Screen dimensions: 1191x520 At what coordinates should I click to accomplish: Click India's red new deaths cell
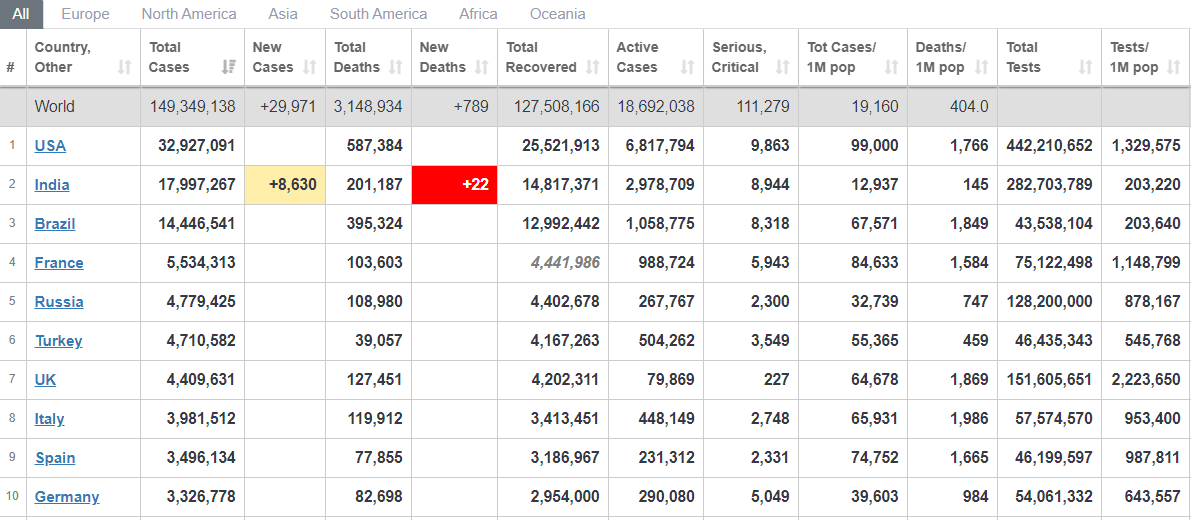coord(454,185)
